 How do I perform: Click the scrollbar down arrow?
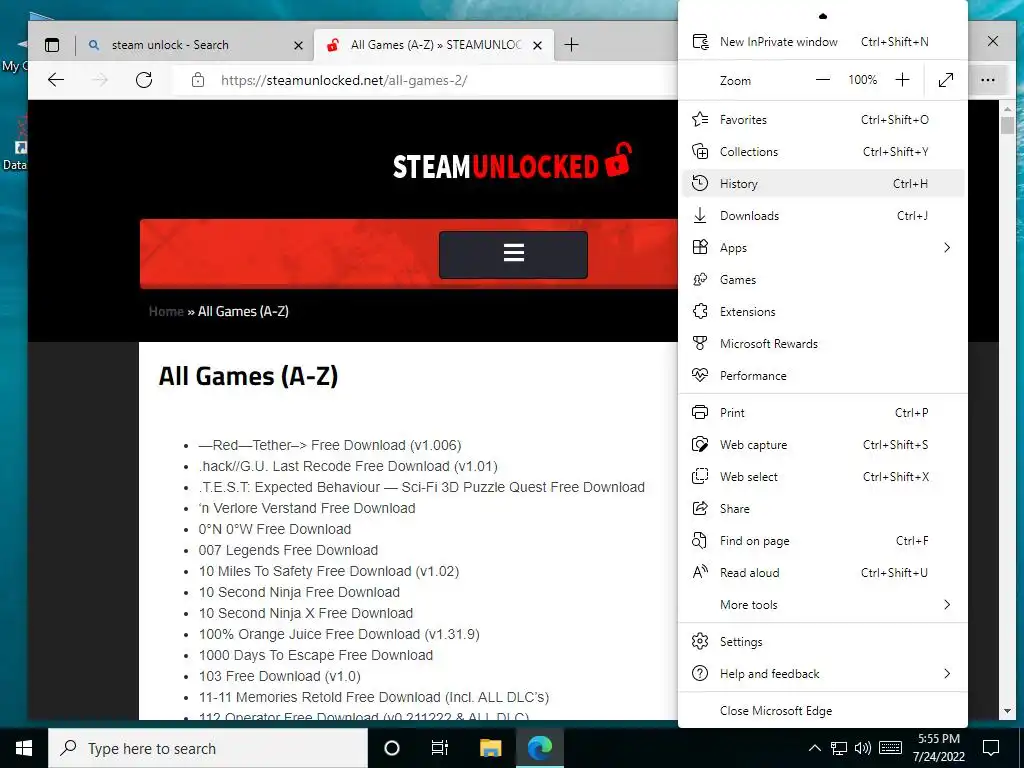(x=1008, y=711)
